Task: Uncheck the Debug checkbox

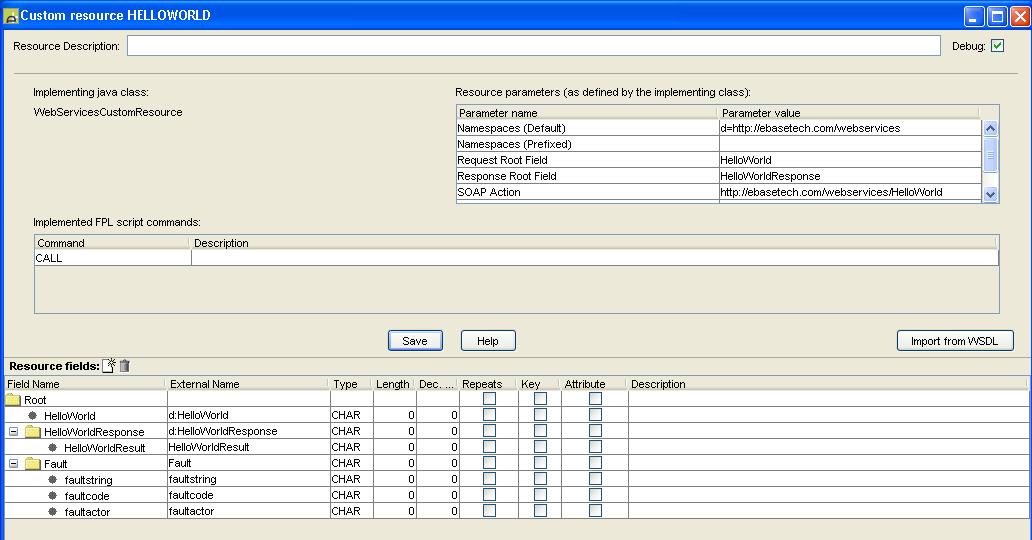Action: point(997,46)
